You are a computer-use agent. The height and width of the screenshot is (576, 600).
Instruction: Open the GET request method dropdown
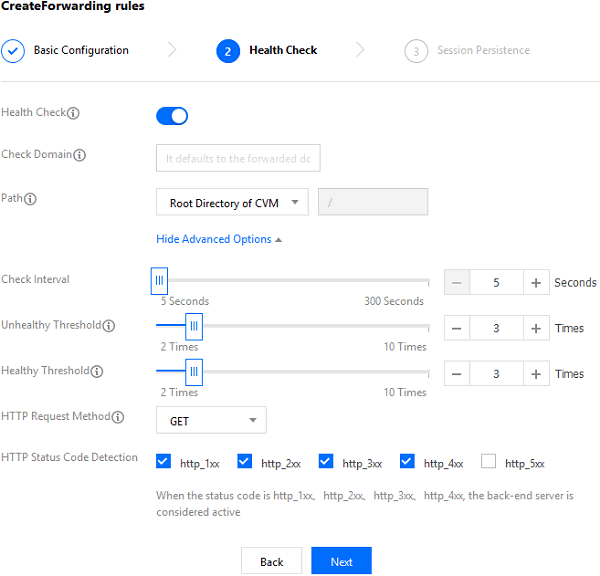pos(211,421)
